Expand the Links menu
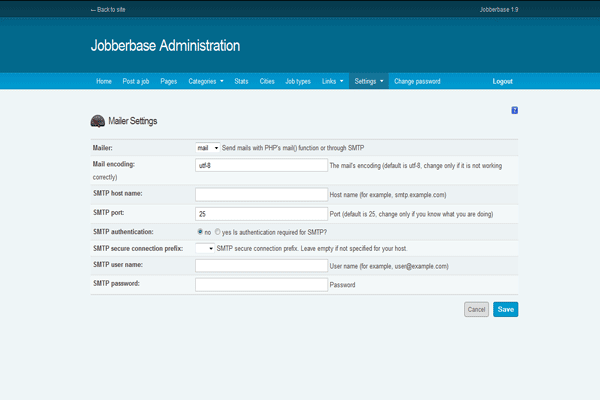Image resolution: width=600 pixels, height=400 pixels. click(333, 81)
